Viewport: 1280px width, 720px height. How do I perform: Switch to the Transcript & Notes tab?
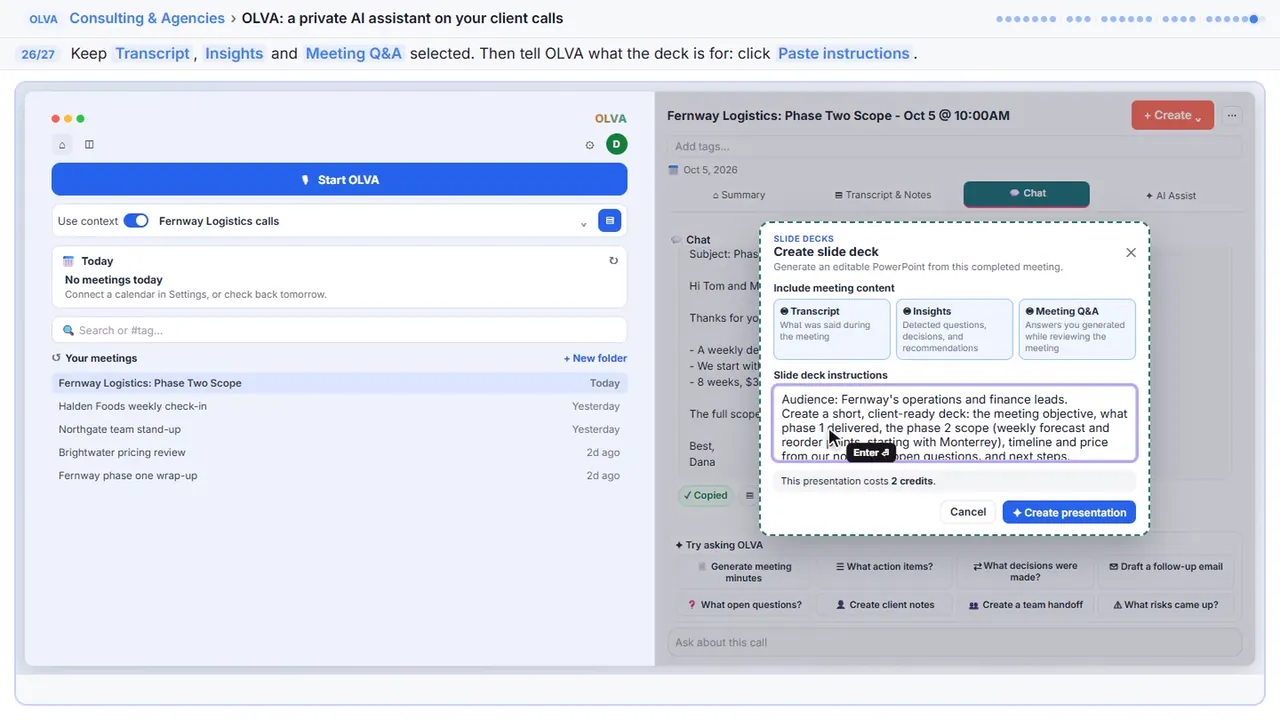883,195
